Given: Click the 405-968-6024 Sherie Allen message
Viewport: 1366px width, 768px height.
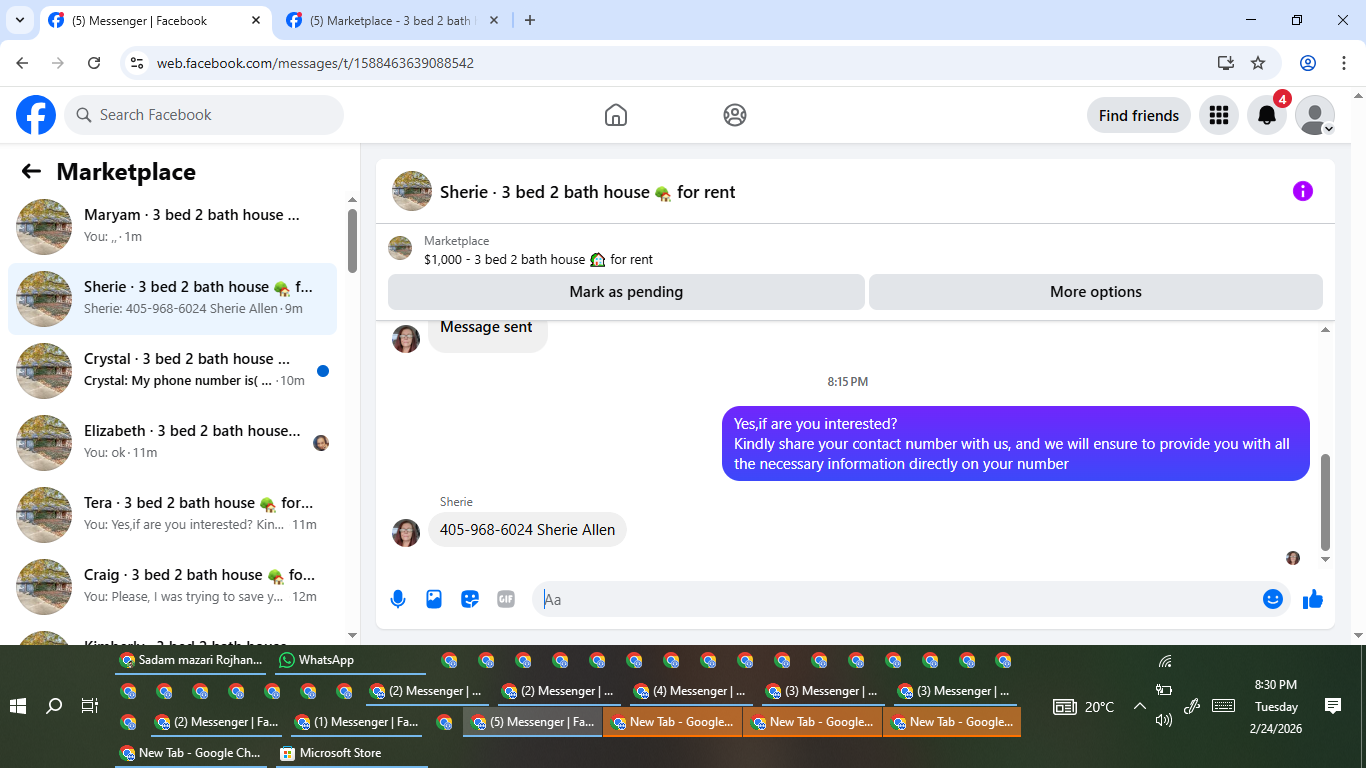Looking at the screenshot, I should point(527,530).
